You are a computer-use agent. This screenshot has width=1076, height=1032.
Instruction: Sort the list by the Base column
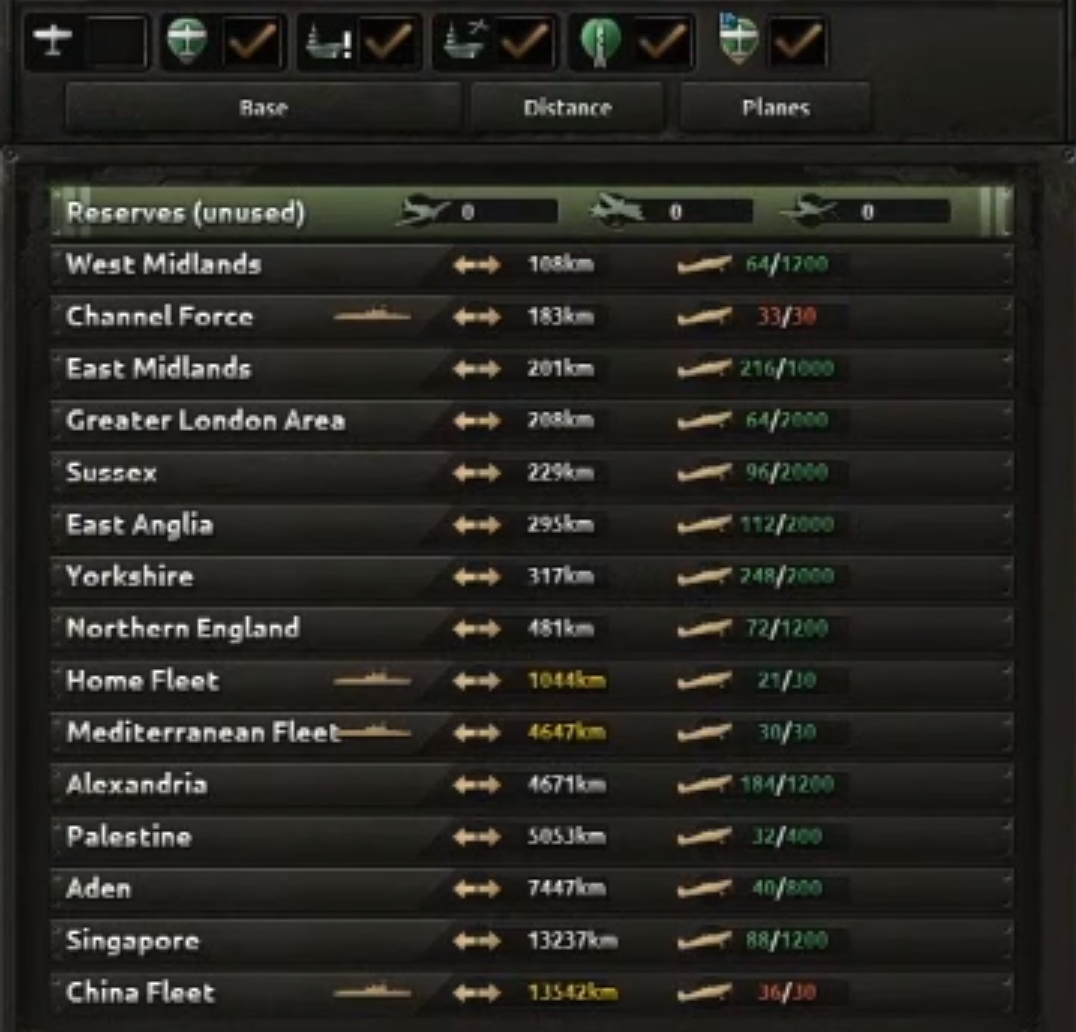tap(263, 108)
